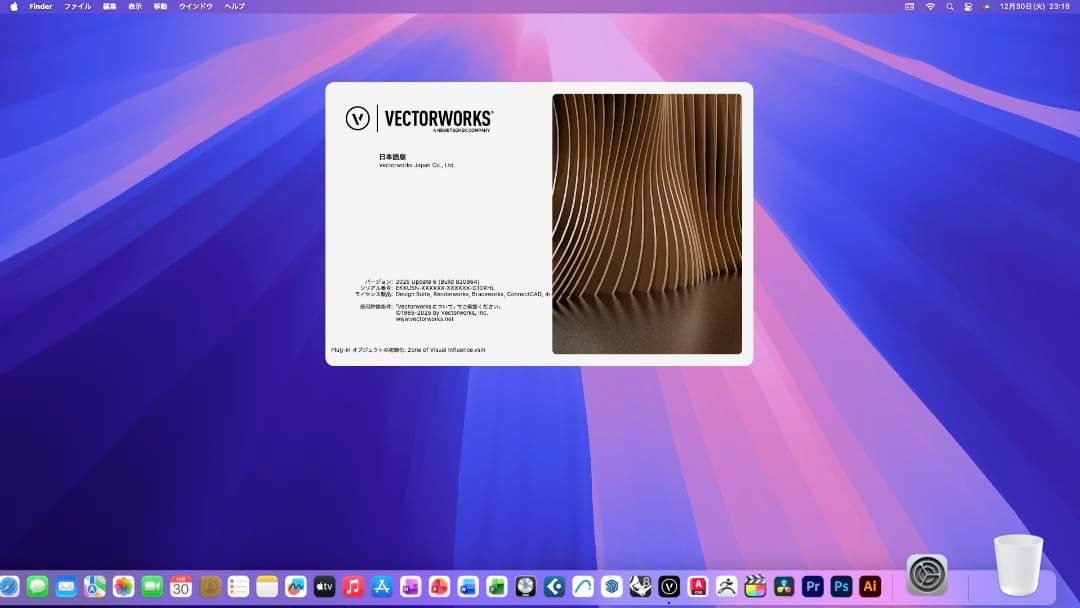Open Spotlight search from the menu bar

(949, 6)
